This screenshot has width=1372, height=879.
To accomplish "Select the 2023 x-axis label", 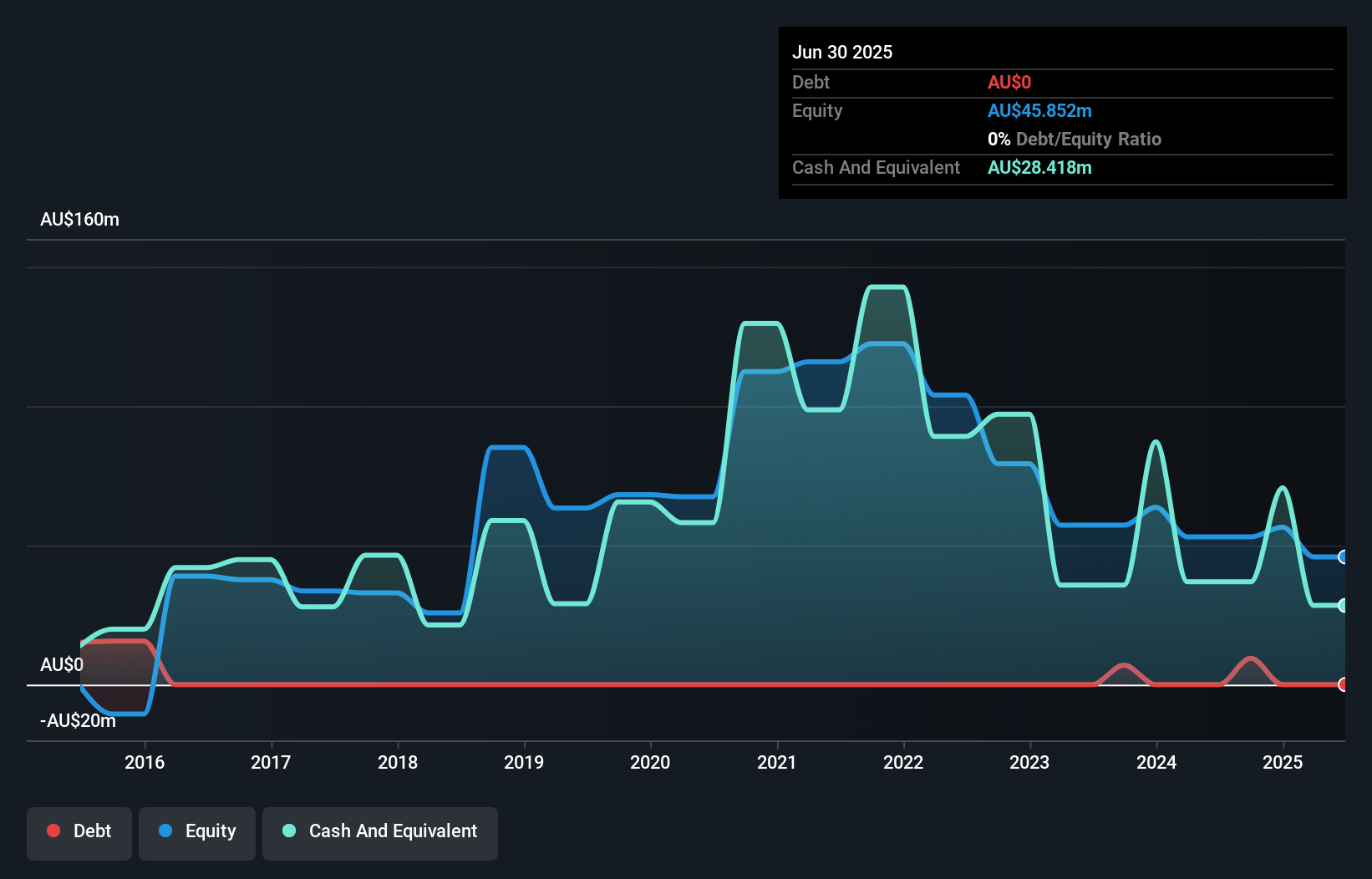I will (x=1029, y=762).
